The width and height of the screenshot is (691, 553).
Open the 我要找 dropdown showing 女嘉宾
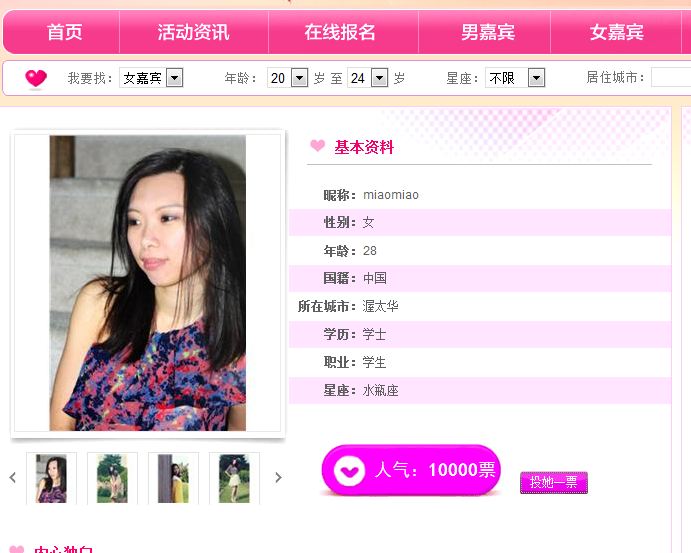151,78
